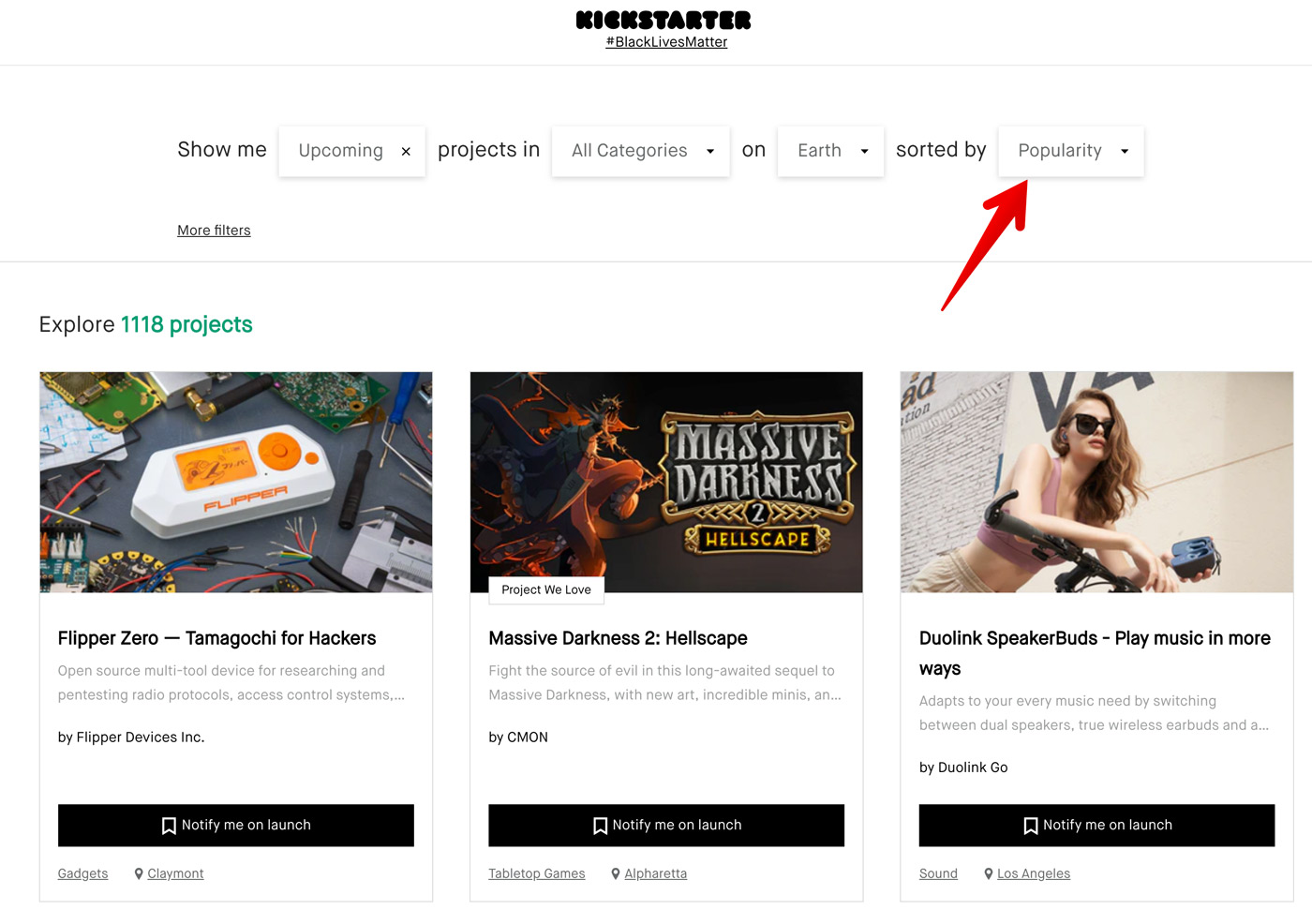Open the 'Duolink SpeakerBuds - Play music in more ways' title
Viewport: 1312px width, 924px height.
coord(1095,653)
